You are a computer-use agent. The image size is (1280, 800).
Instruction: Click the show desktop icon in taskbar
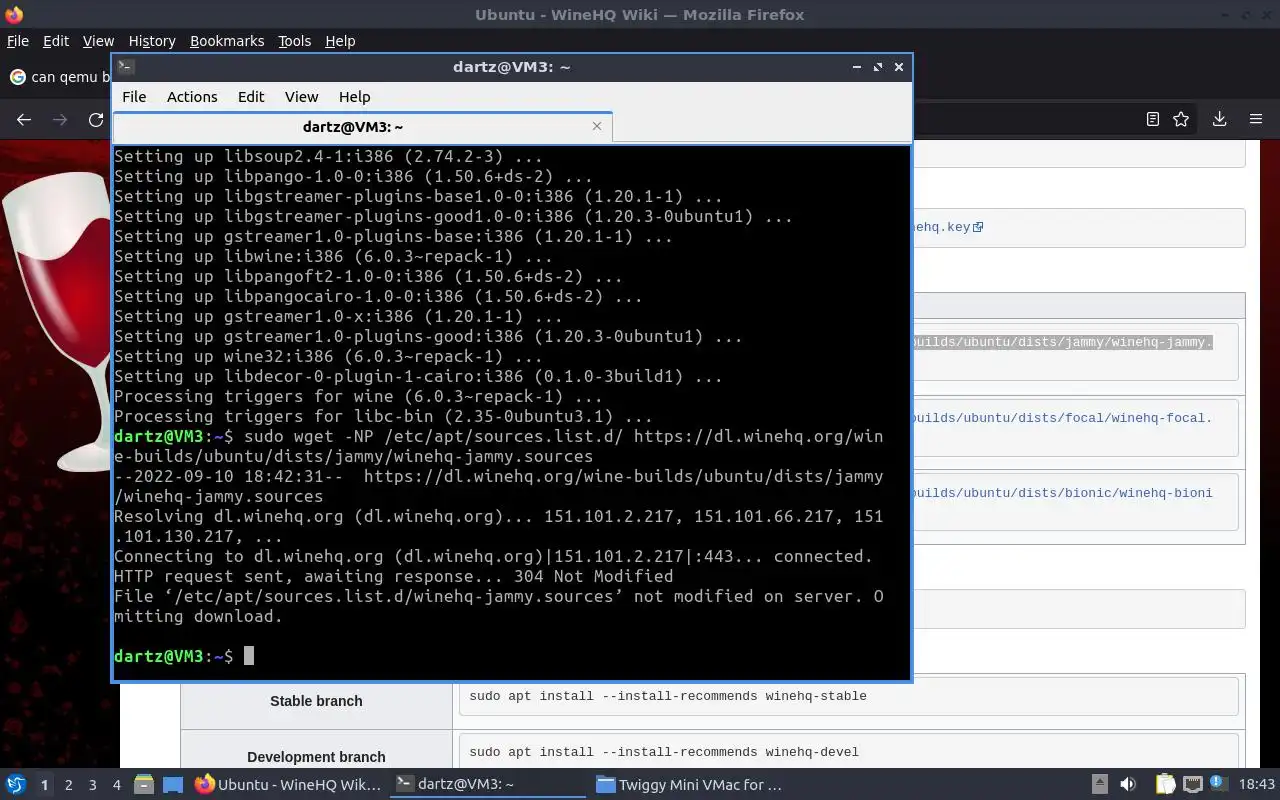click(x=172, y=785)
